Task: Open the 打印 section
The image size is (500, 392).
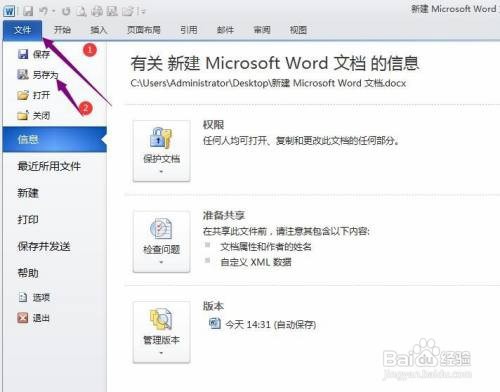Action: tap(28, 220)
